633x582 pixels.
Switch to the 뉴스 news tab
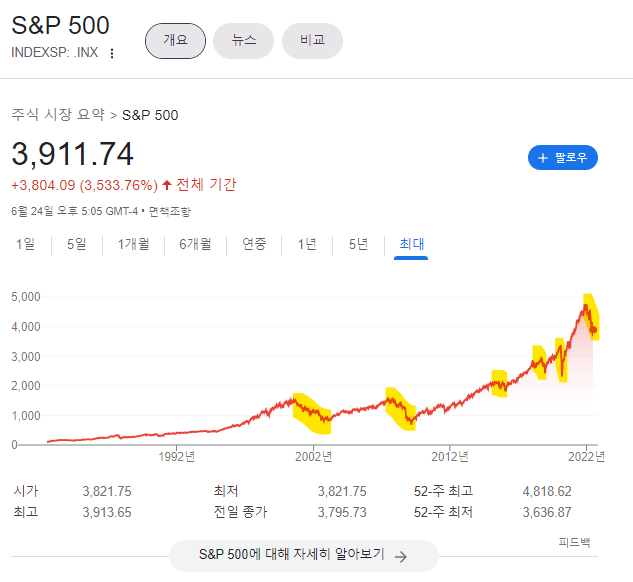pyautogui.click(x=243, y=41)
